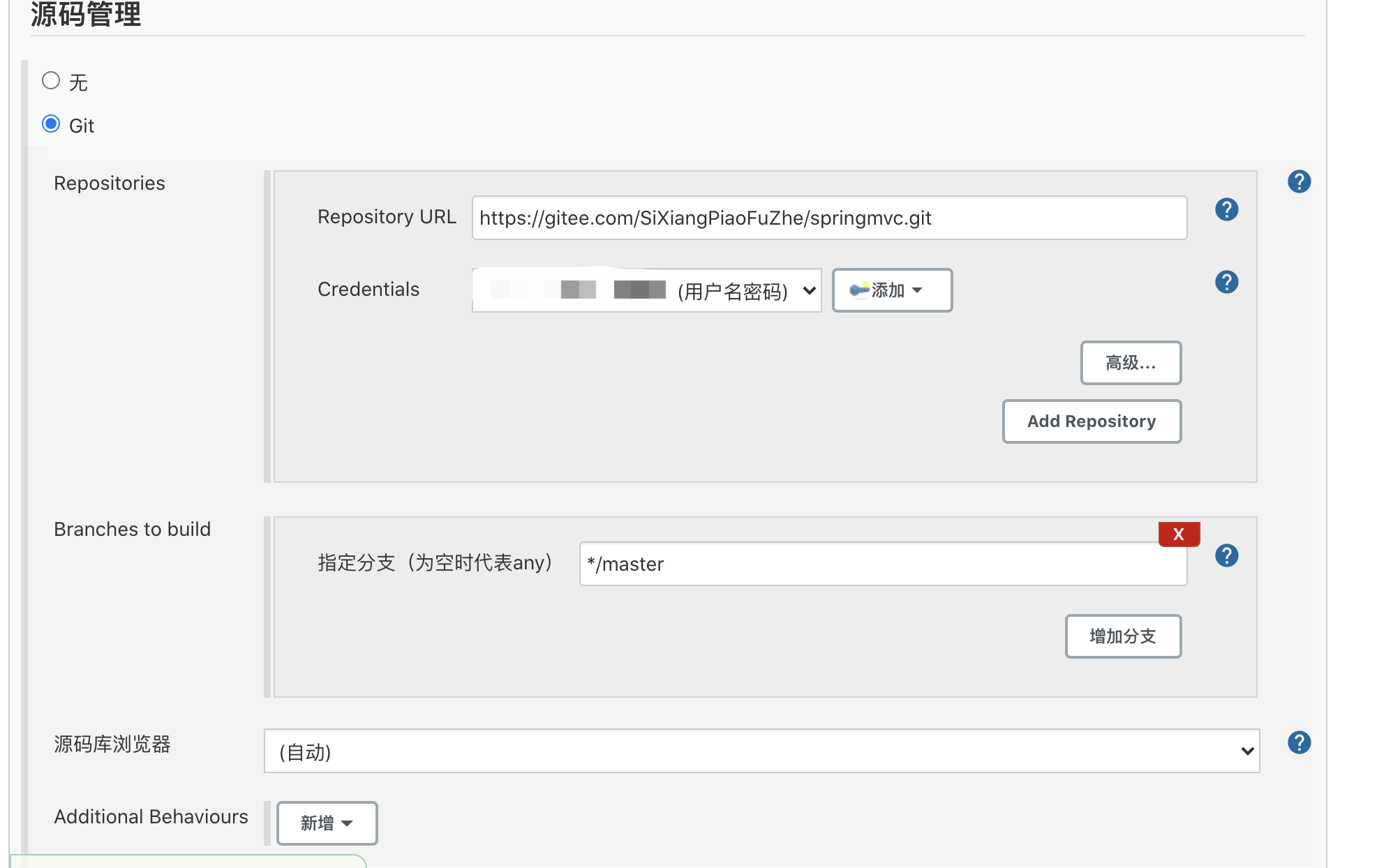1400x868 pixels.
Task: Click the Add Repository button
Action: point(1092,421)
